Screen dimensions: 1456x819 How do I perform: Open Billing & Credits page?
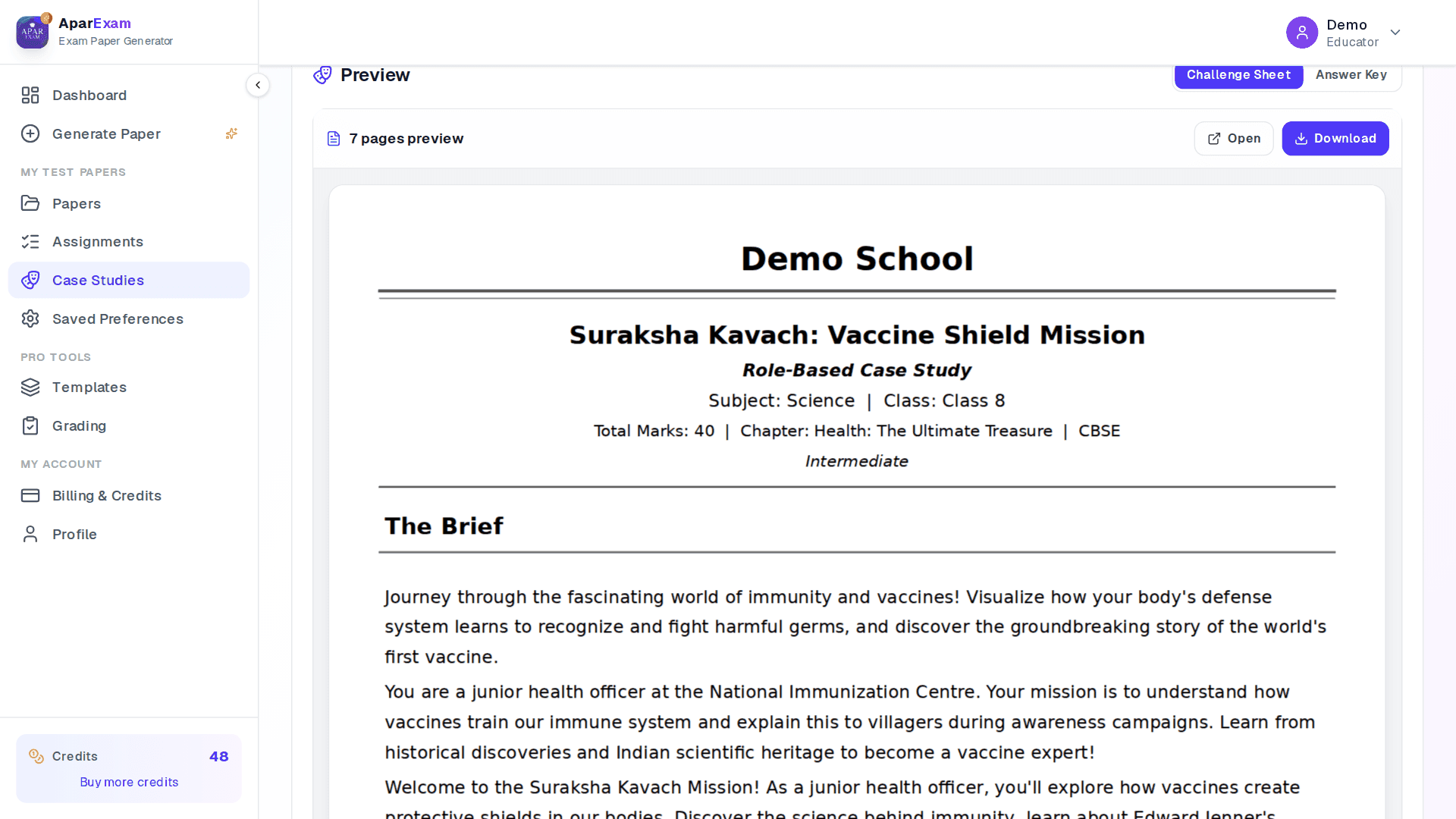coord(129,496)
